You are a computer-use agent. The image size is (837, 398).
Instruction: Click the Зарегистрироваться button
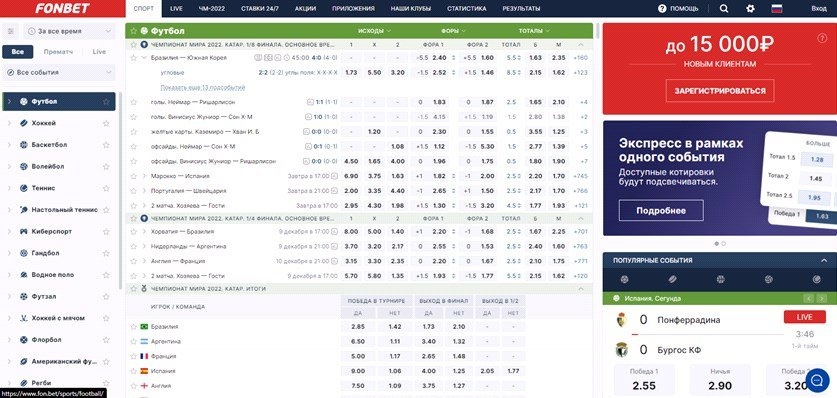(x=720, y=91)
